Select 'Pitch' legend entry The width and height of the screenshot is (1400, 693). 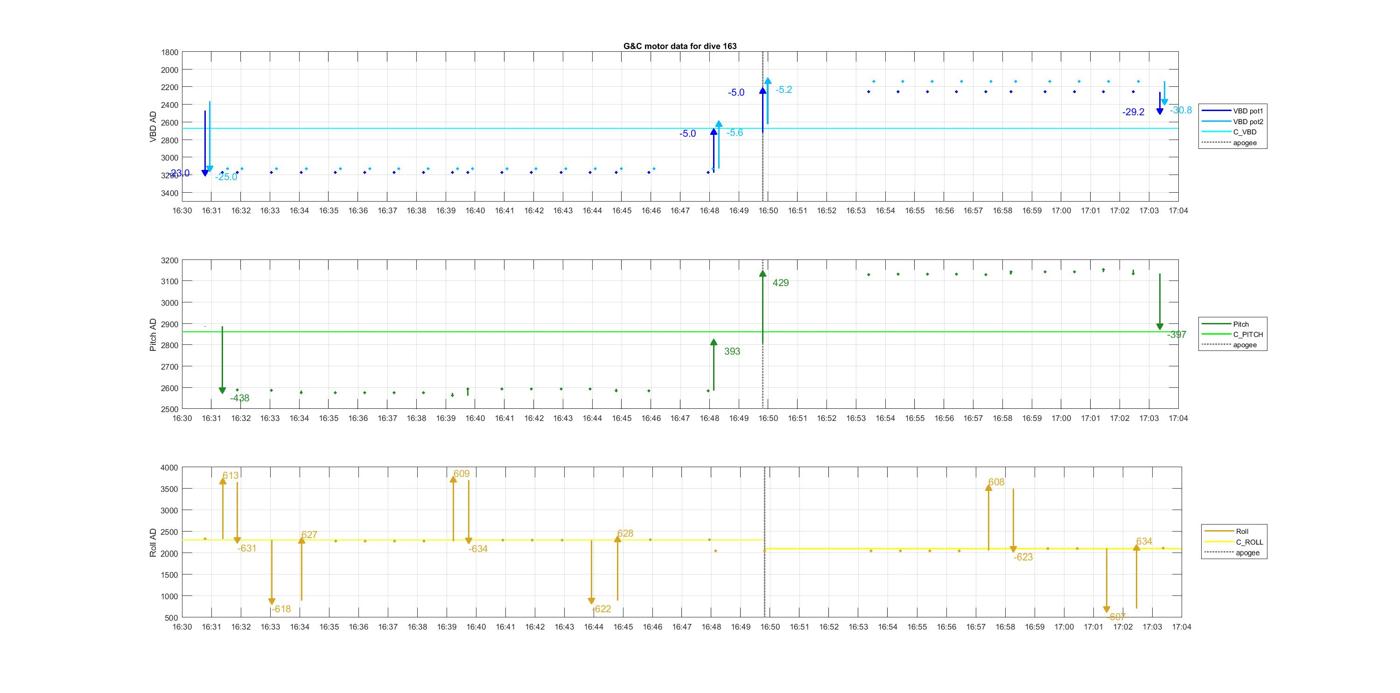[x=1241, y=324]
